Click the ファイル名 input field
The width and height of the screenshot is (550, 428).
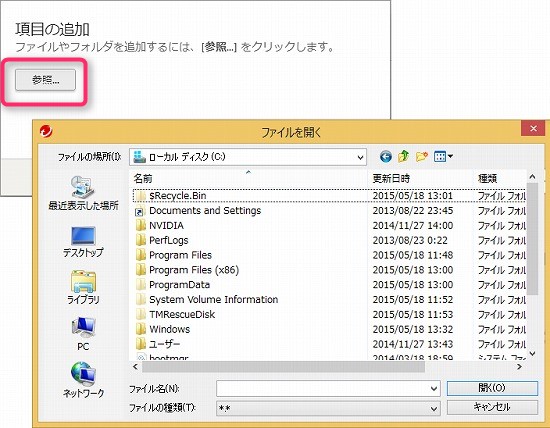[x=323, y=389]
